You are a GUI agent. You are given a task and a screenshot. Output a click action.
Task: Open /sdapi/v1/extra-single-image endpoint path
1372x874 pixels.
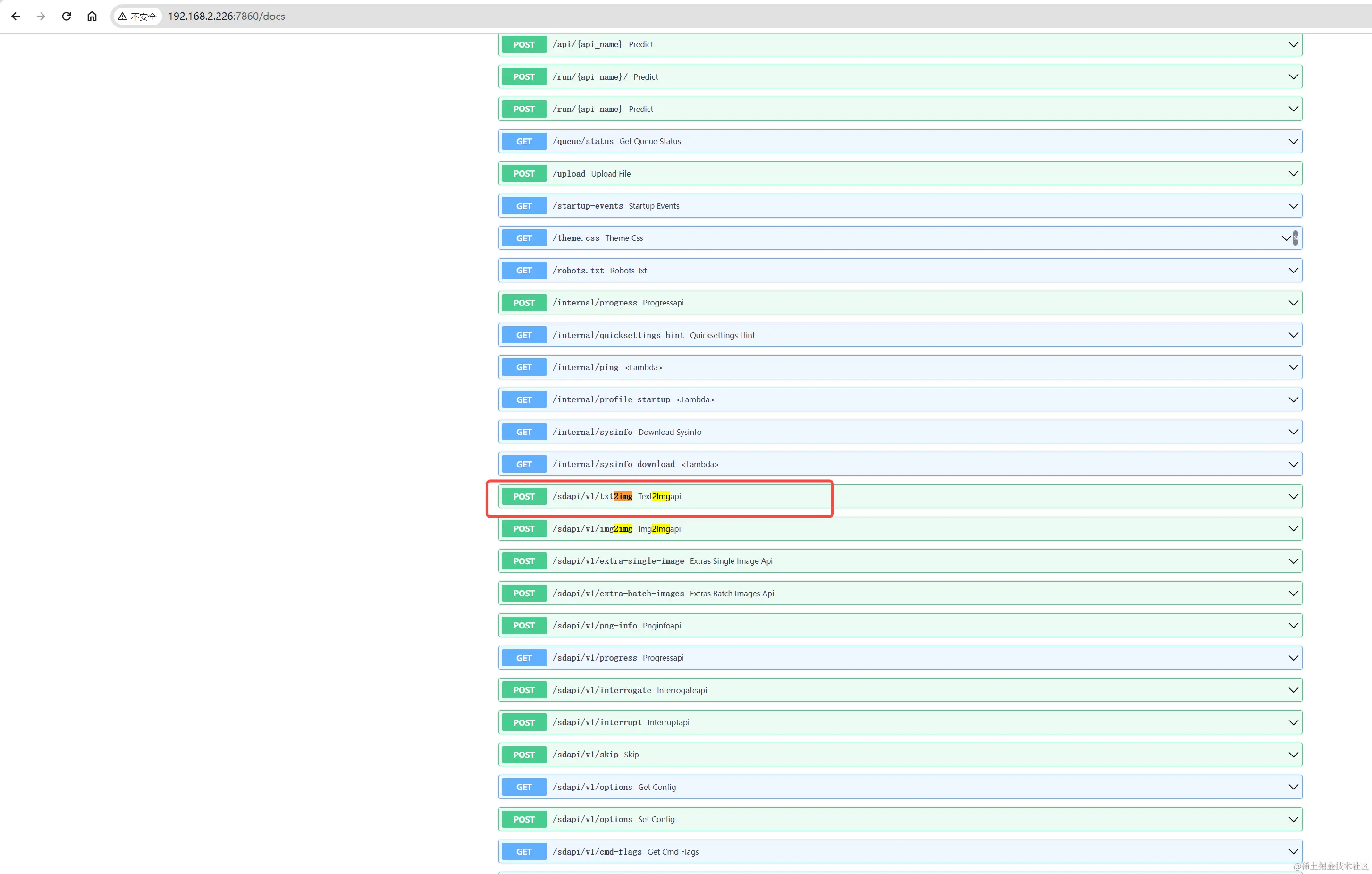[x=618, y=561]
